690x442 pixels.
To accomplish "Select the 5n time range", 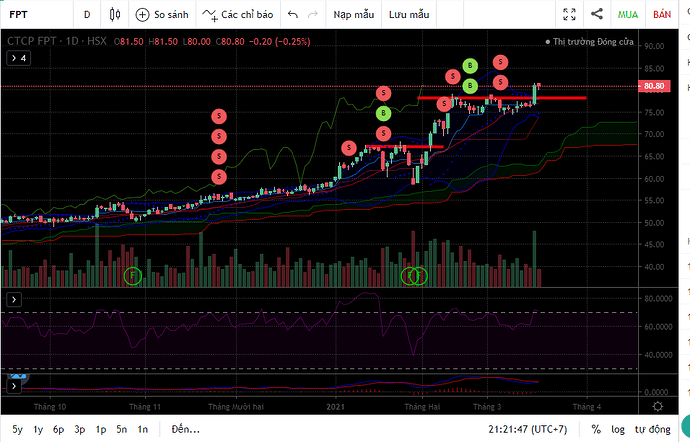I will 122,429.
